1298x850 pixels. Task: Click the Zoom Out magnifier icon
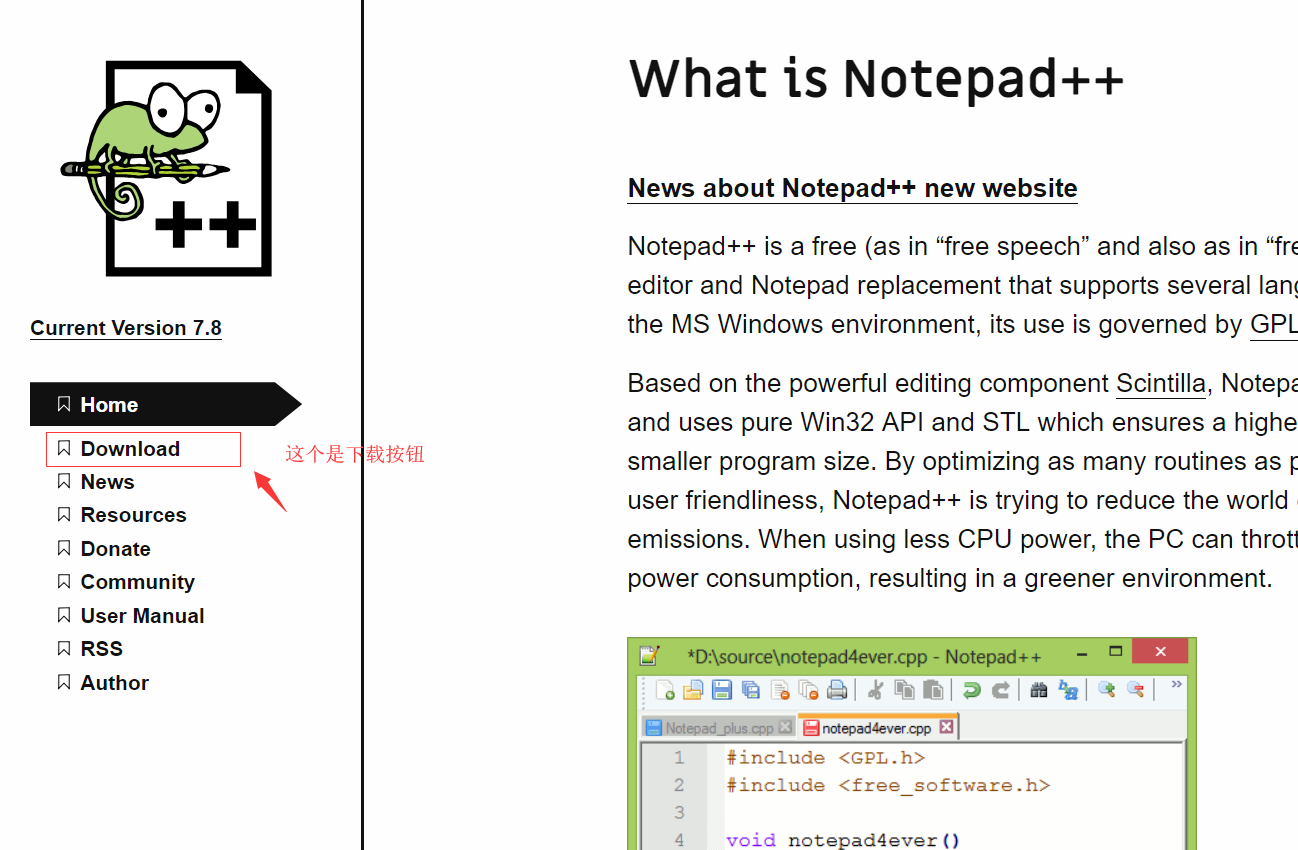point(1135,689)
